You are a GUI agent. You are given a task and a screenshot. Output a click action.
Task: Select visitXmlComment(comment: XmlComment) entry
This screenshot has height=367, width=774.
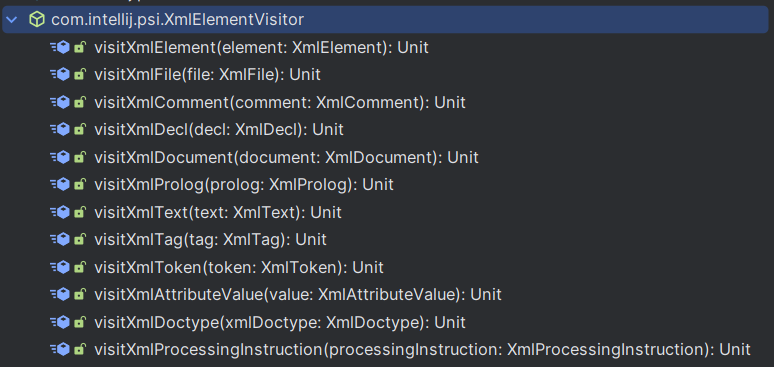pos(280,102)
